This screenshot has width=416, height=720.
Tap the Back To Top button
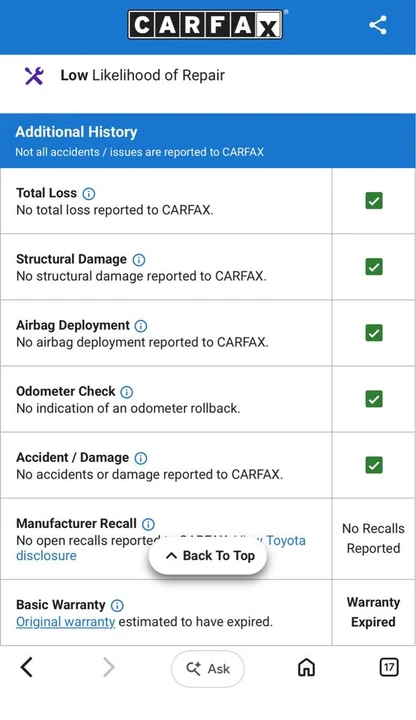tap(208, 556)
